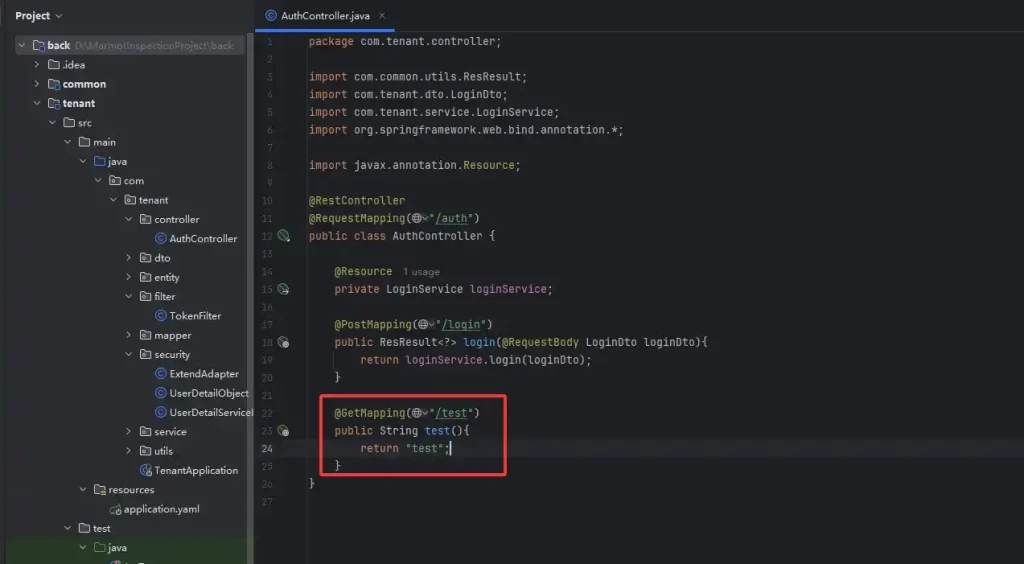Expand the common module folder
This screenshot has height=564, width=1024.
coord(37,84)
